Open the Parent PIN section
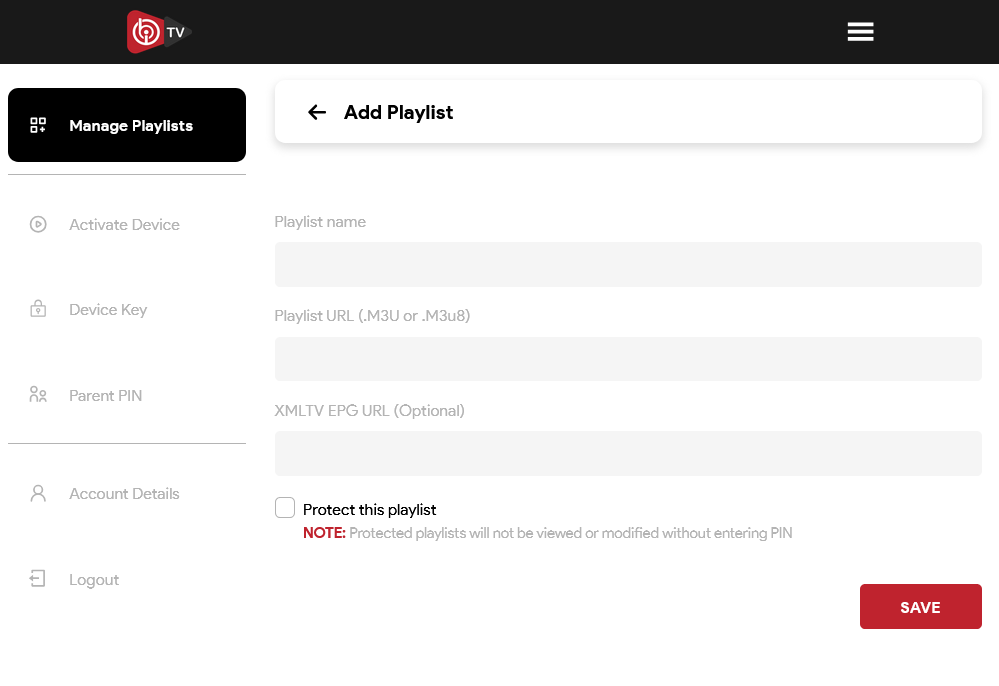This screenshot has width=999, height=686. (105, 396)
